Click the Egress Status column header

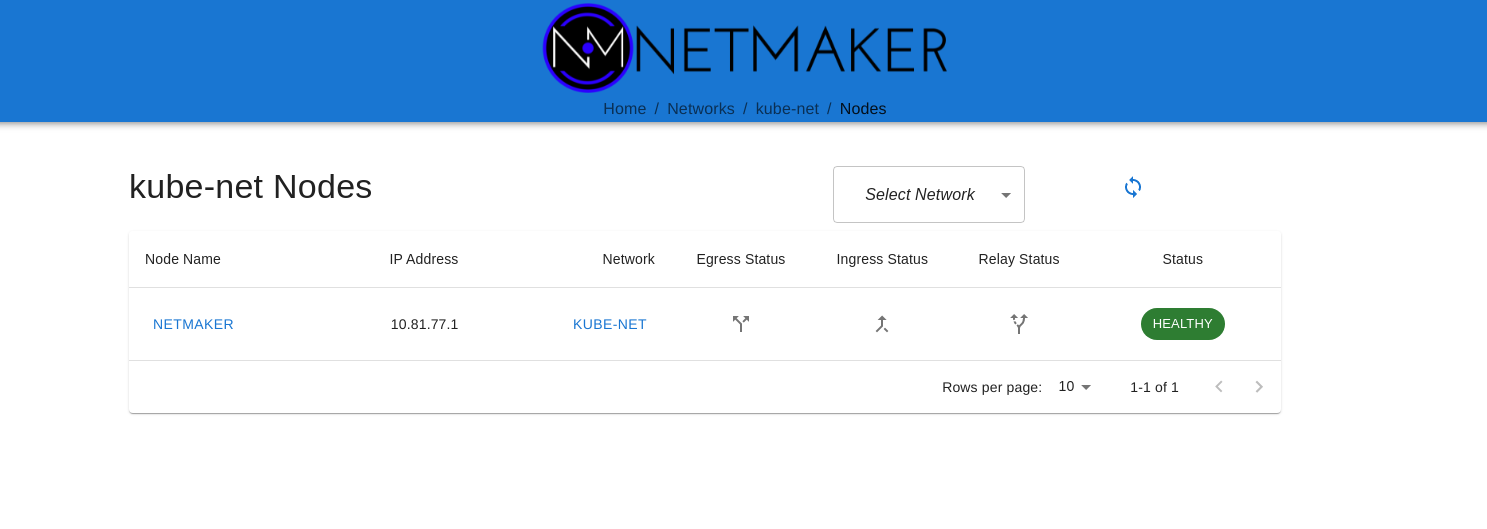tap(740, 259)
